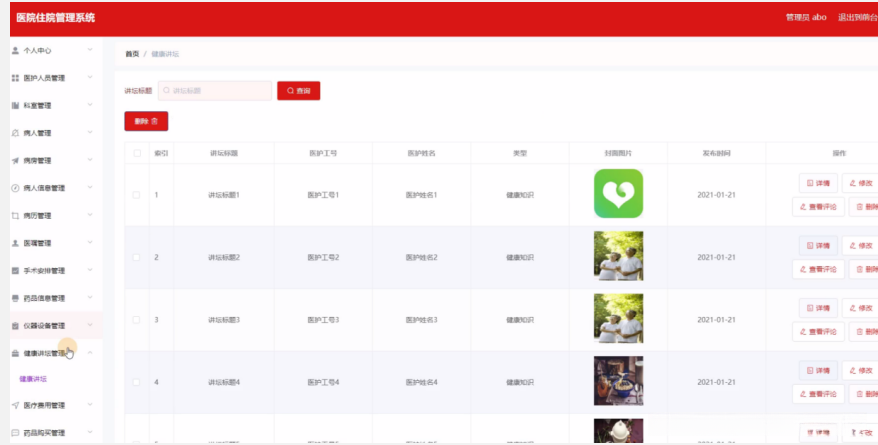This screenshot has height=445, width=878.
Task: Click 修改 for row 讲坛标题1
Action: coord(860,183)
